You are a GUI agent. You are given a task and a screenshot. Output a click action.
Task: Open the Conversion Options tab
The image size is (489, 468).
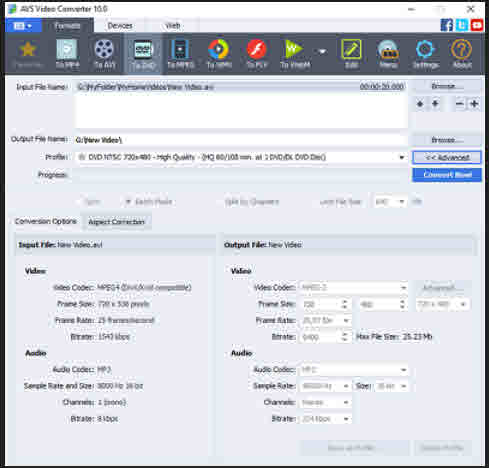click(46, 221)
